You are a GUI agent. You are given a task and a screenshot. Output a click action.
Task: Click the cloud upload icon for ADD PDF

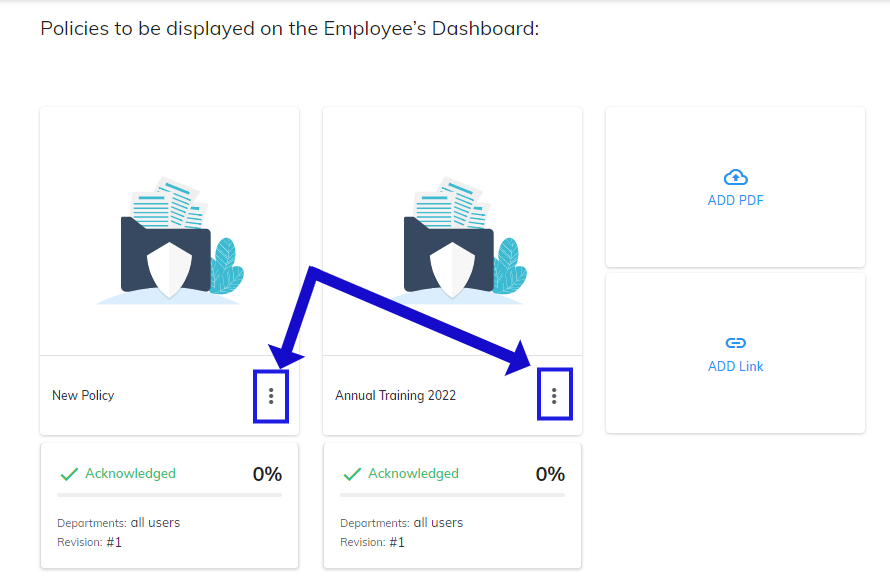point(735,177)
